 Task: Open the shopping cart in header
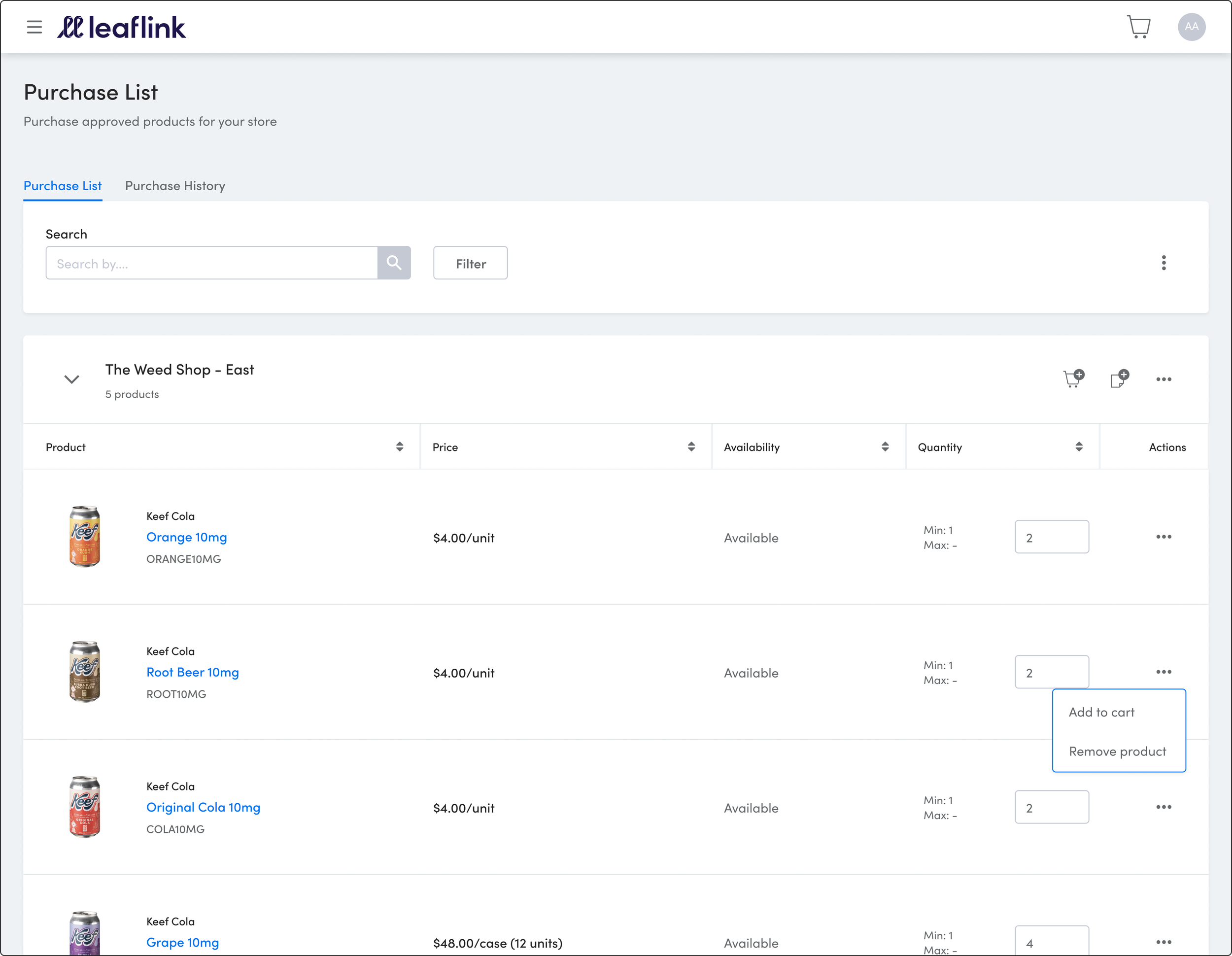1138,27
